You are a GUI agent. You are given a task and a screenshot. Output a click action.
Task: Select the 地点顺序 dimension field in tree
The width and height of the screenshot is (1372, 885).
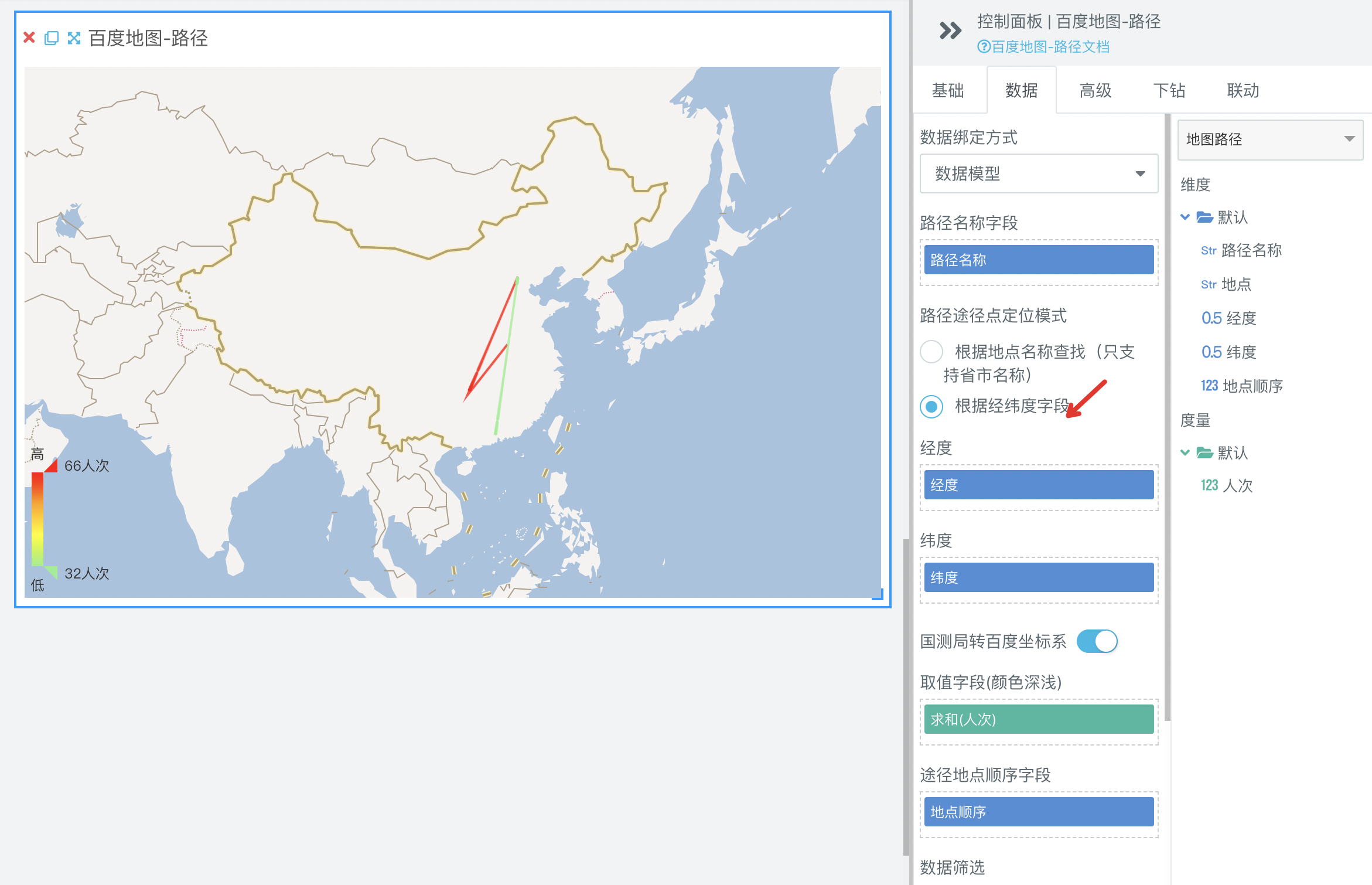click(1252, 386)
